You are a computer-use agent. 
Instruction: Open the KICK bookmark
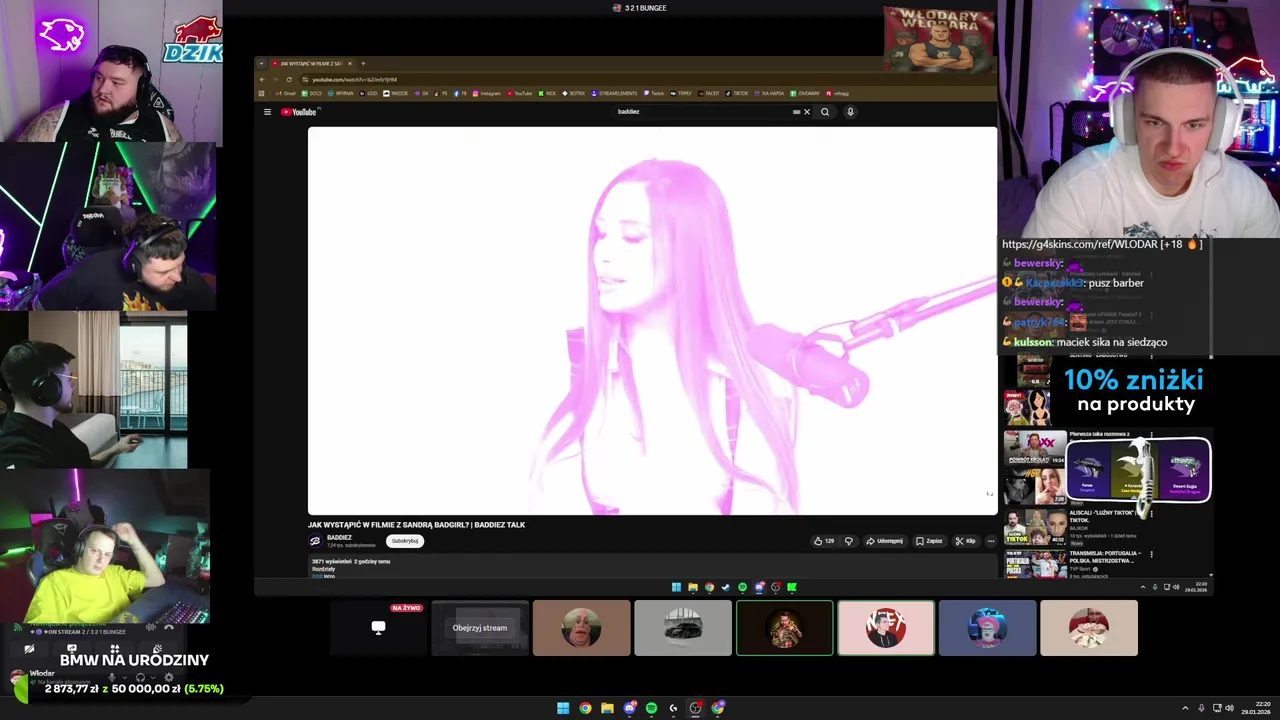pyautogui.click(x=547, y=93)
